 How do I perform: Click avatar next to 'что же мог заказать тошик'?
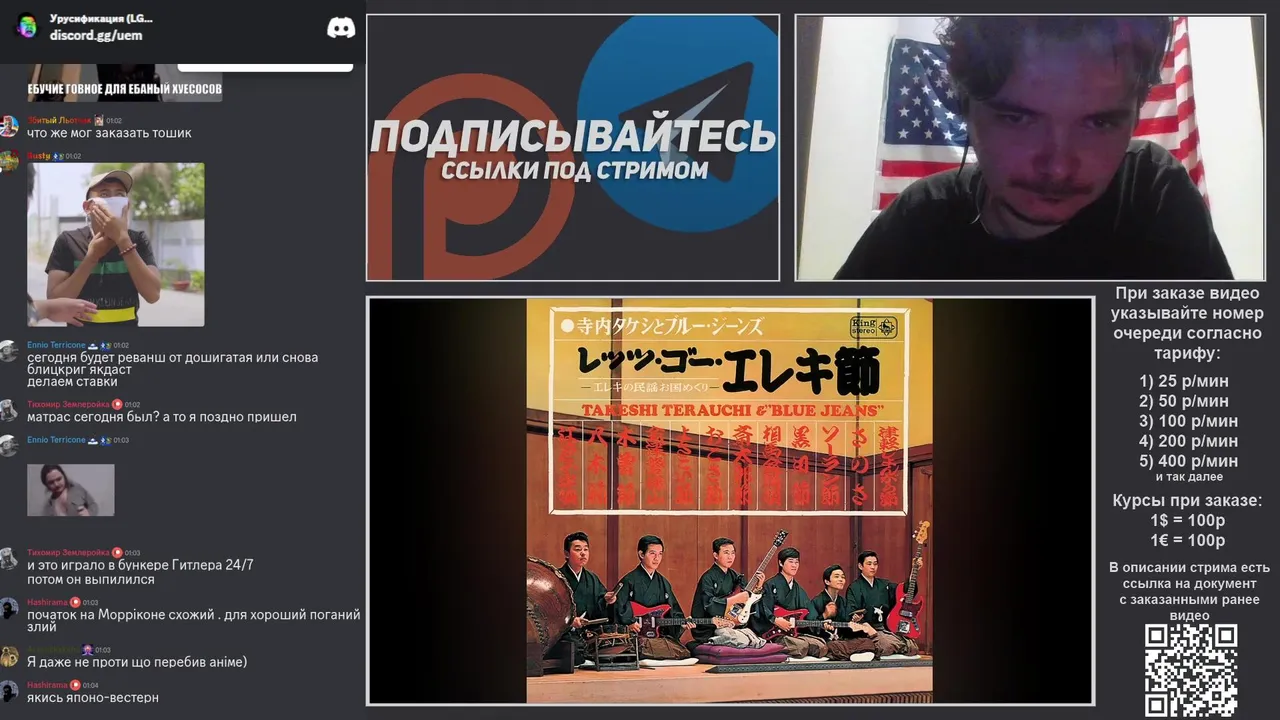(9, 126)
